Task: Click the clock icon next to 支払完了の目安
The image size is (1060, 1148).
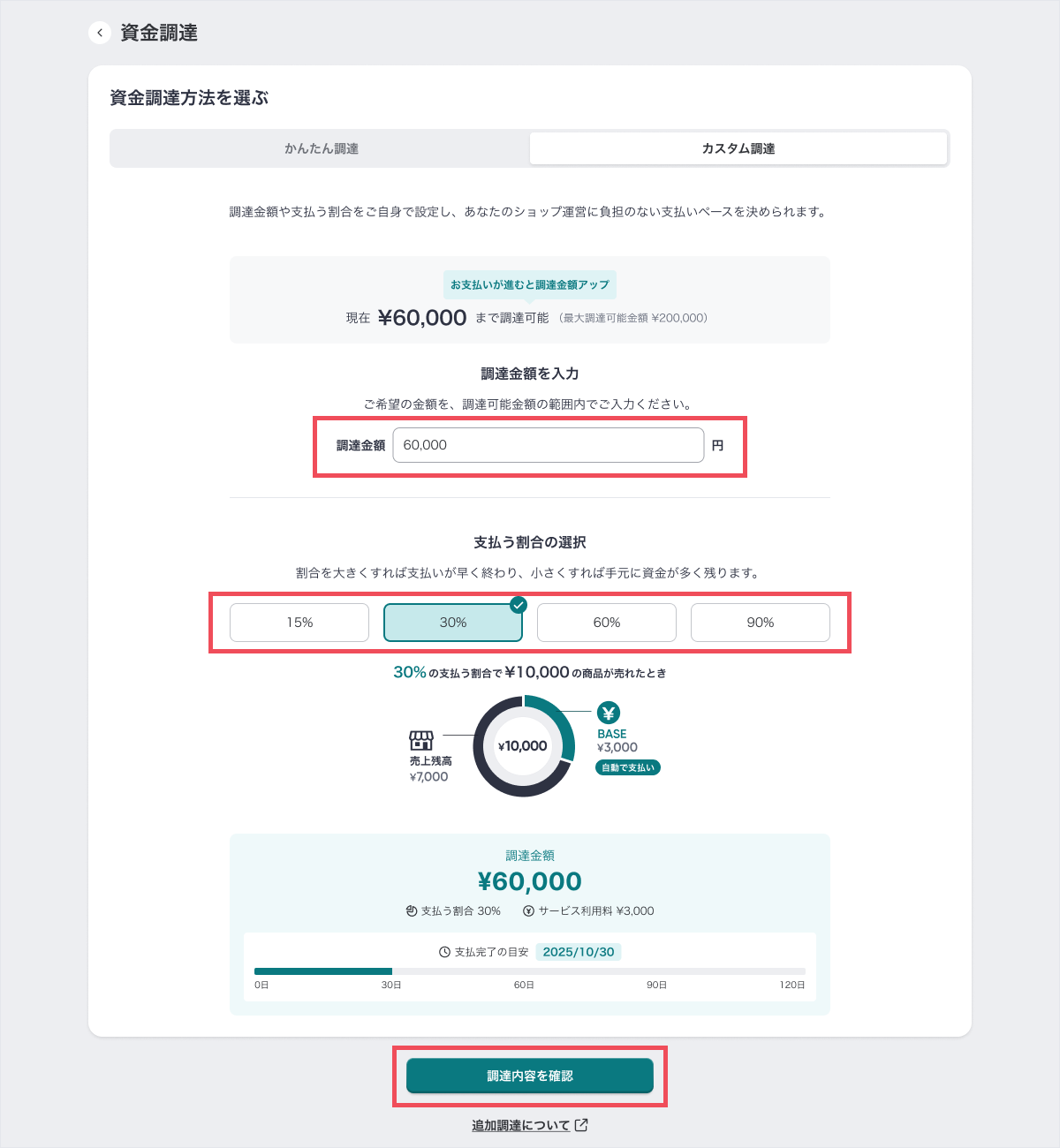Action: click(445, 952)
